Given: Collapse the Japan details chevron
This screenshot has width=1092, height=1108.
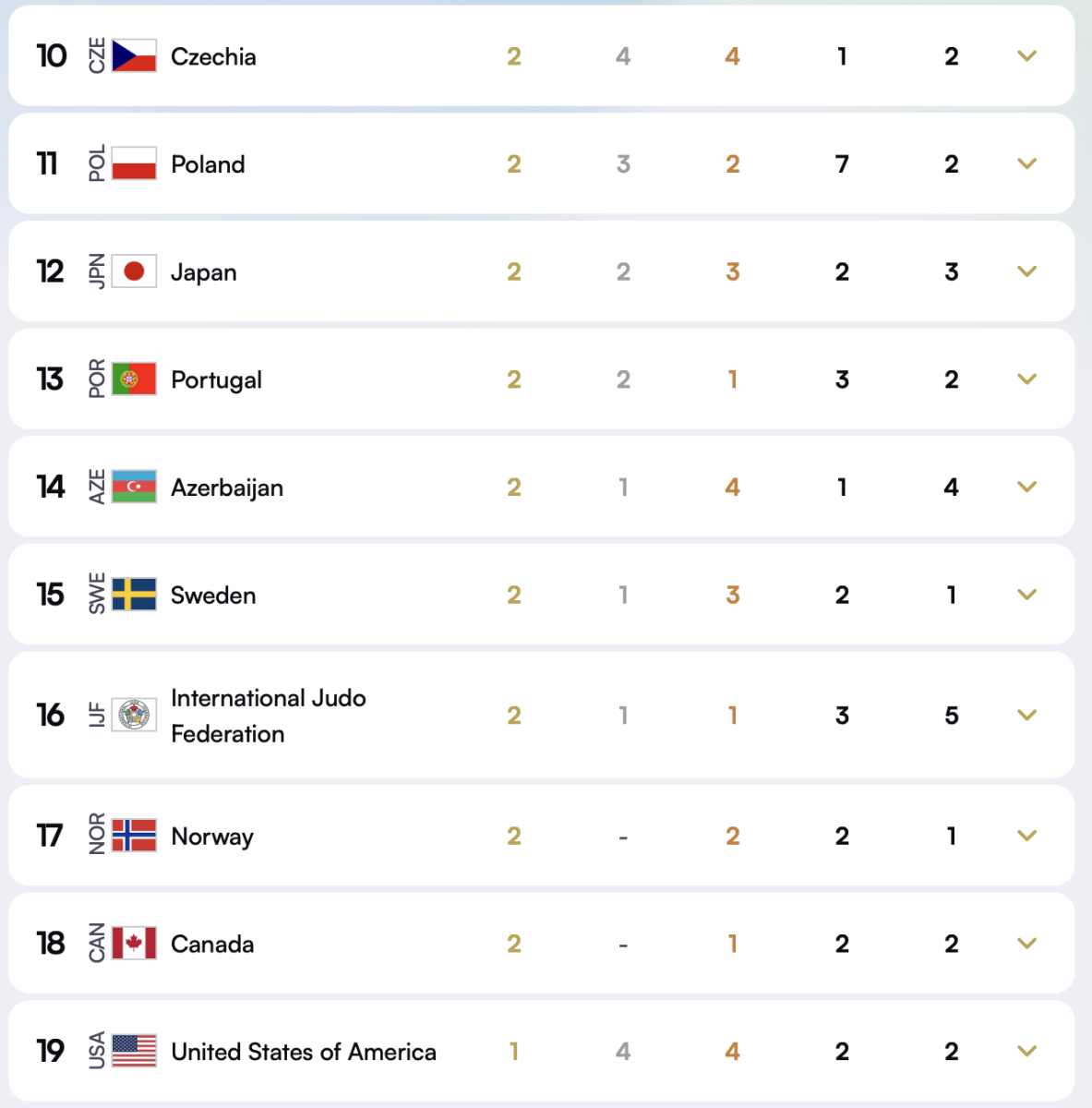Looking at the screenshot, I should pos(1026,271).
